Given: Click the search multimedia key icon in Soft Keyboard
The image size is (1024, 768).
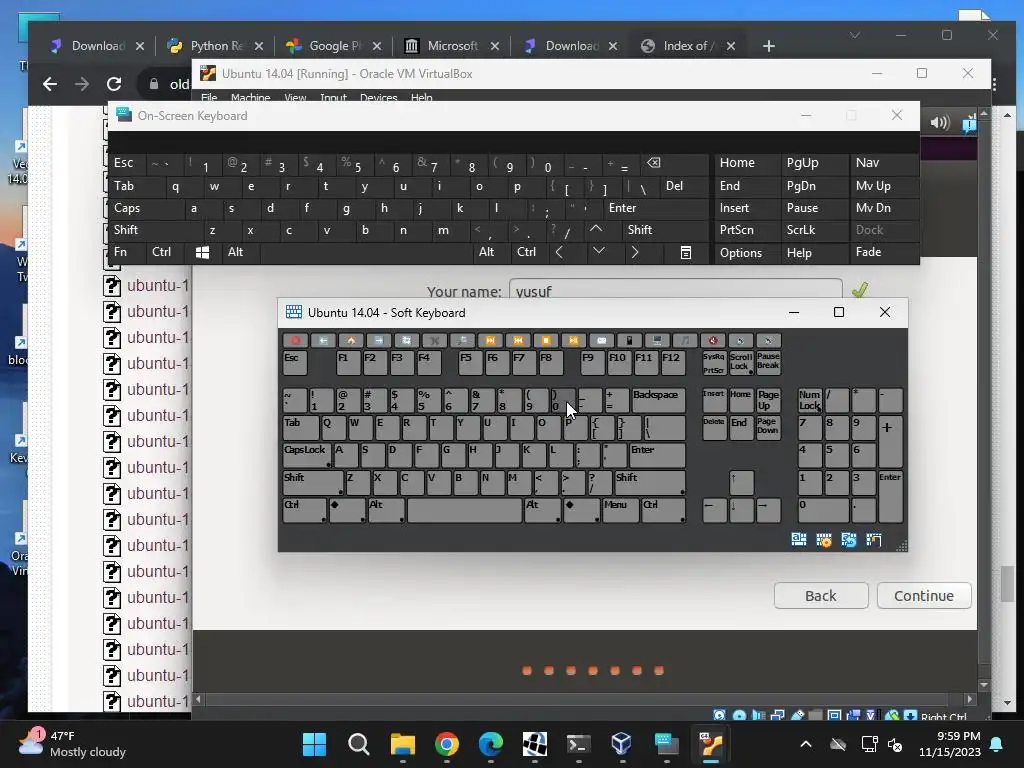Looking at the screenshot, I should [462, 340].
